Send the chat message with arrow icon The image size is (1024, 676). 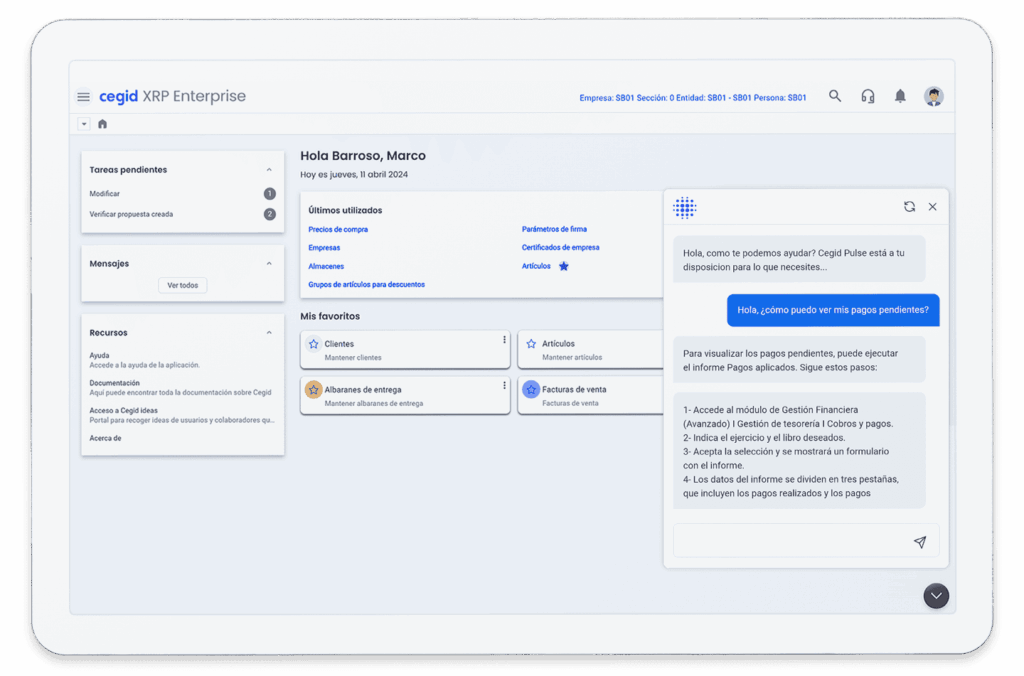tap(919, 542)
